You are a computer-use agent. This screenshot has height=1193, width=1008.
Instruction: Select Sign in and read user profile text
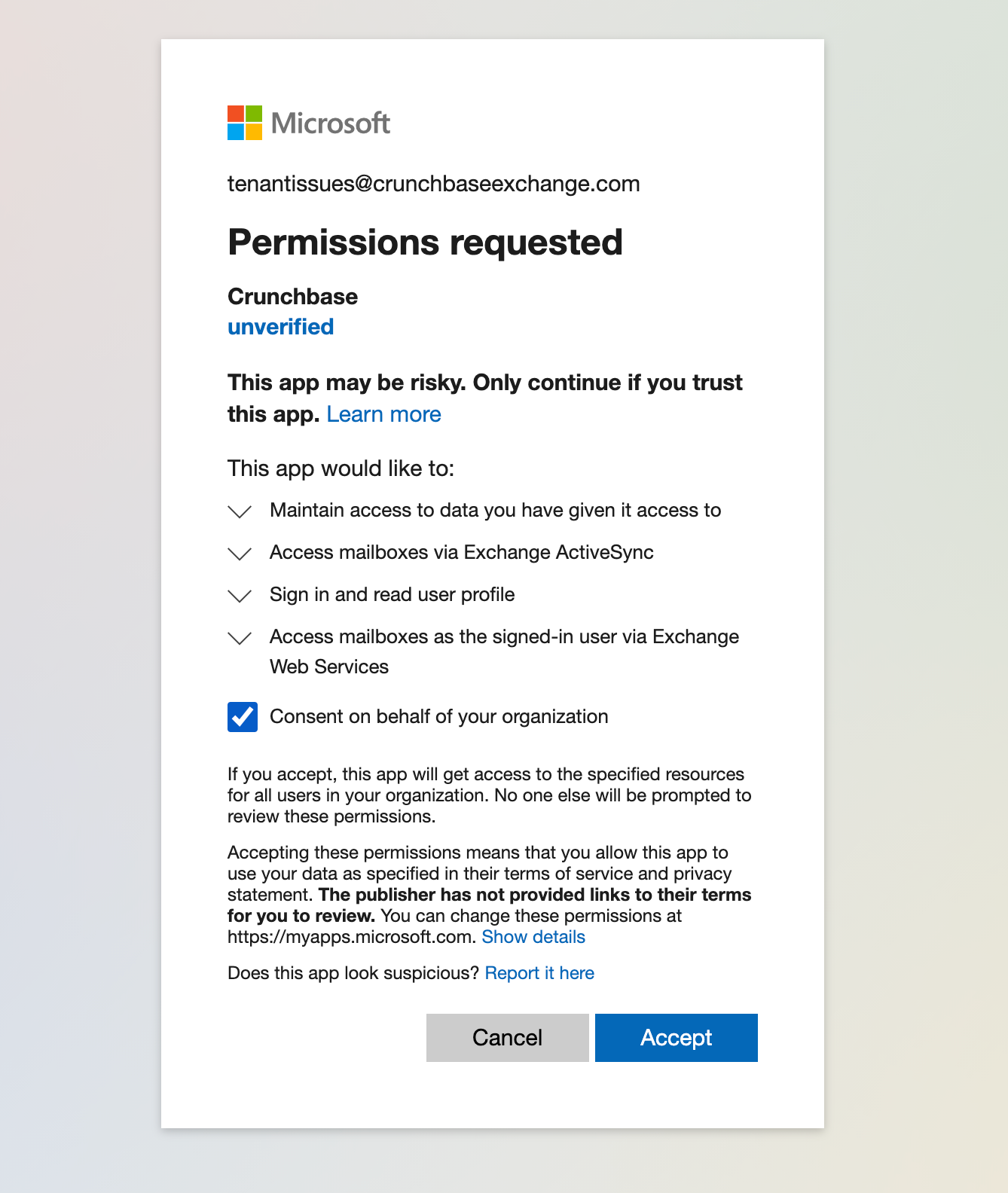[x=393, y=594]
